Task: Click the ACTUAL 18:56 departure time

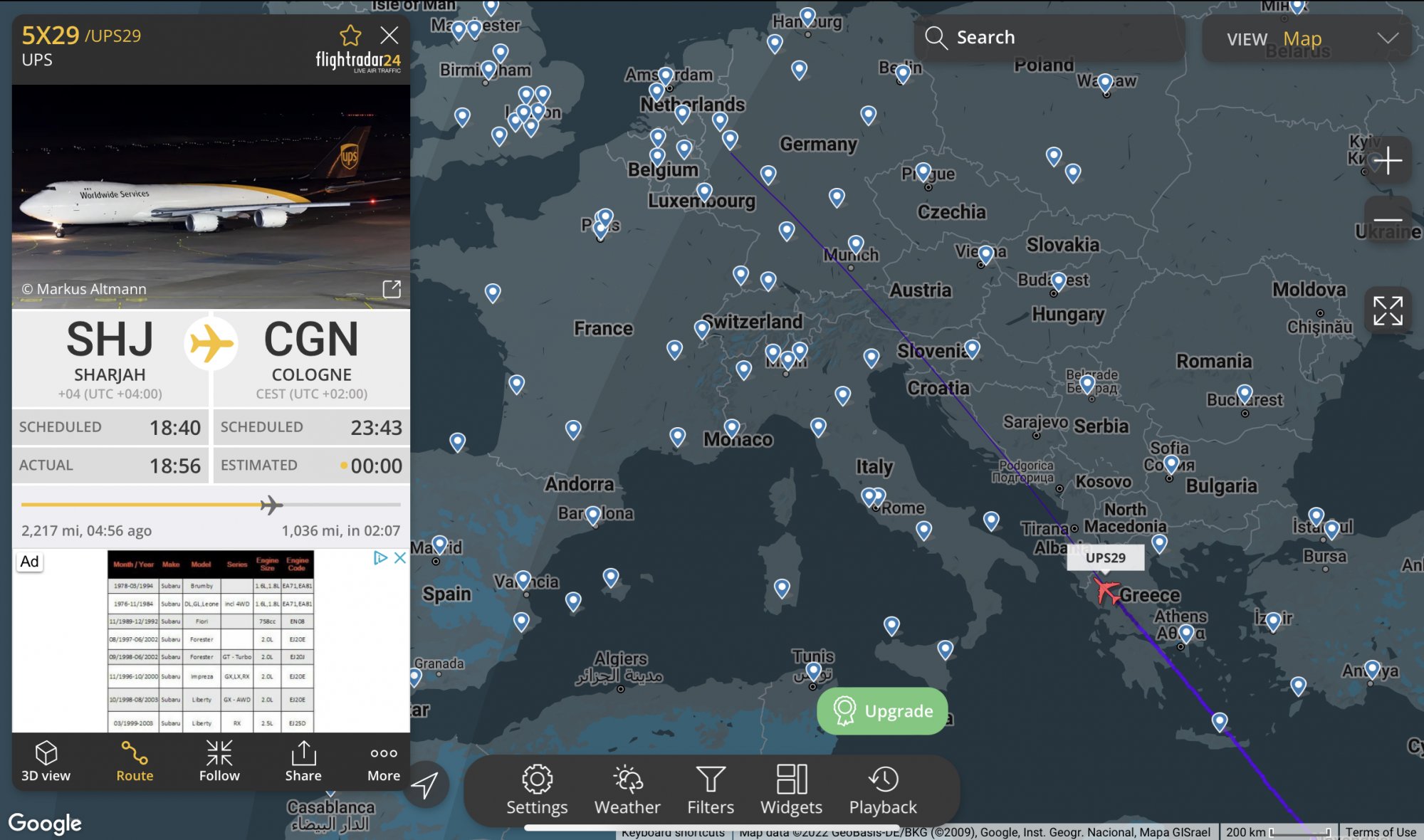Action: tap(110, 466)
